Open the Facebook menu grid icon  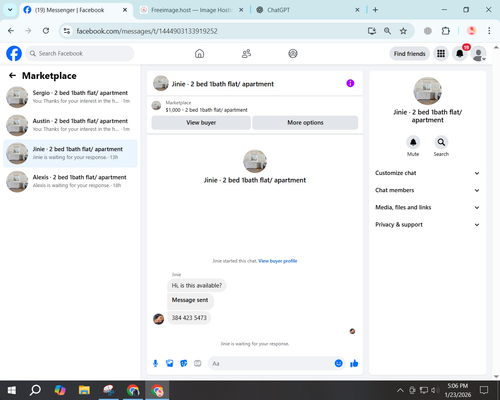pos(441,54)
